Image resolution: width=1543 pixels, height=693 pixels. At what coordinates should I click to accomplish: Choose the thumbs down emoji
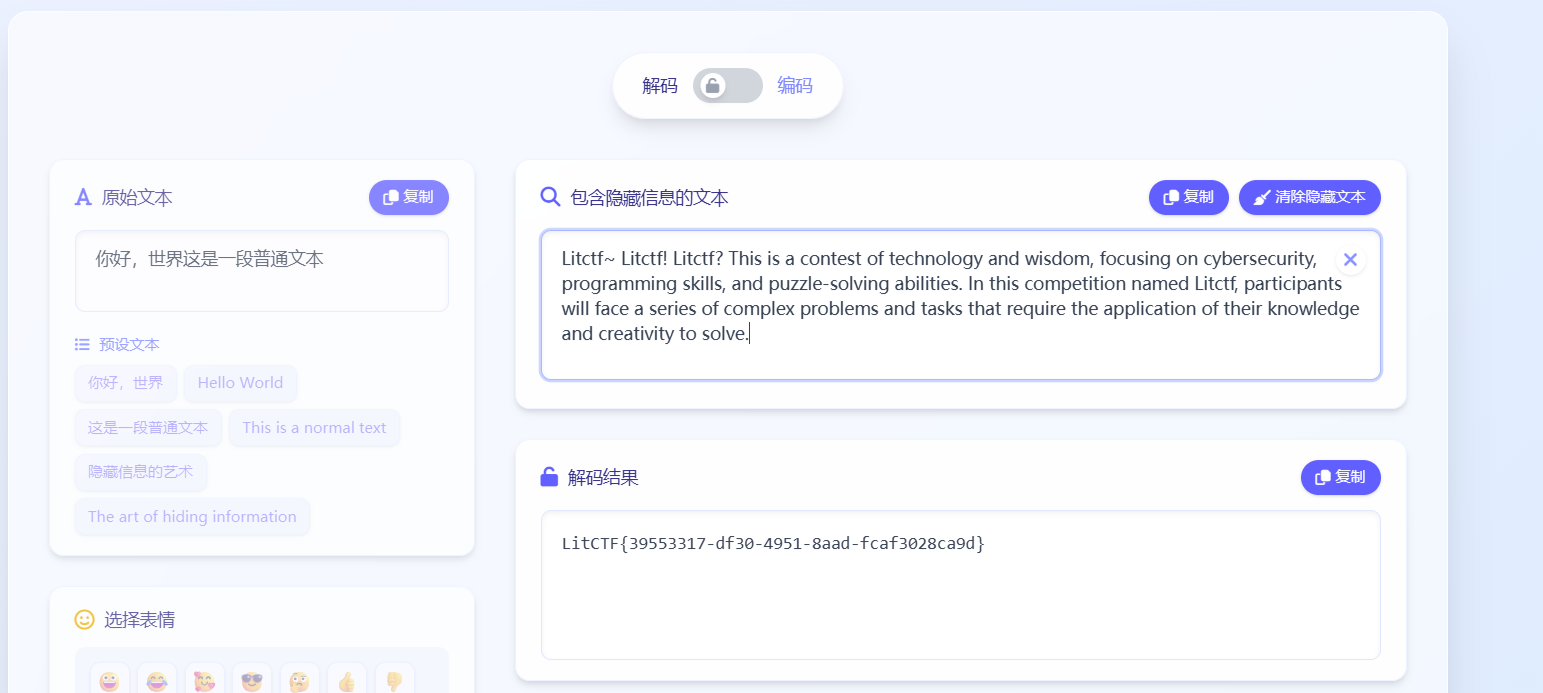394,682
